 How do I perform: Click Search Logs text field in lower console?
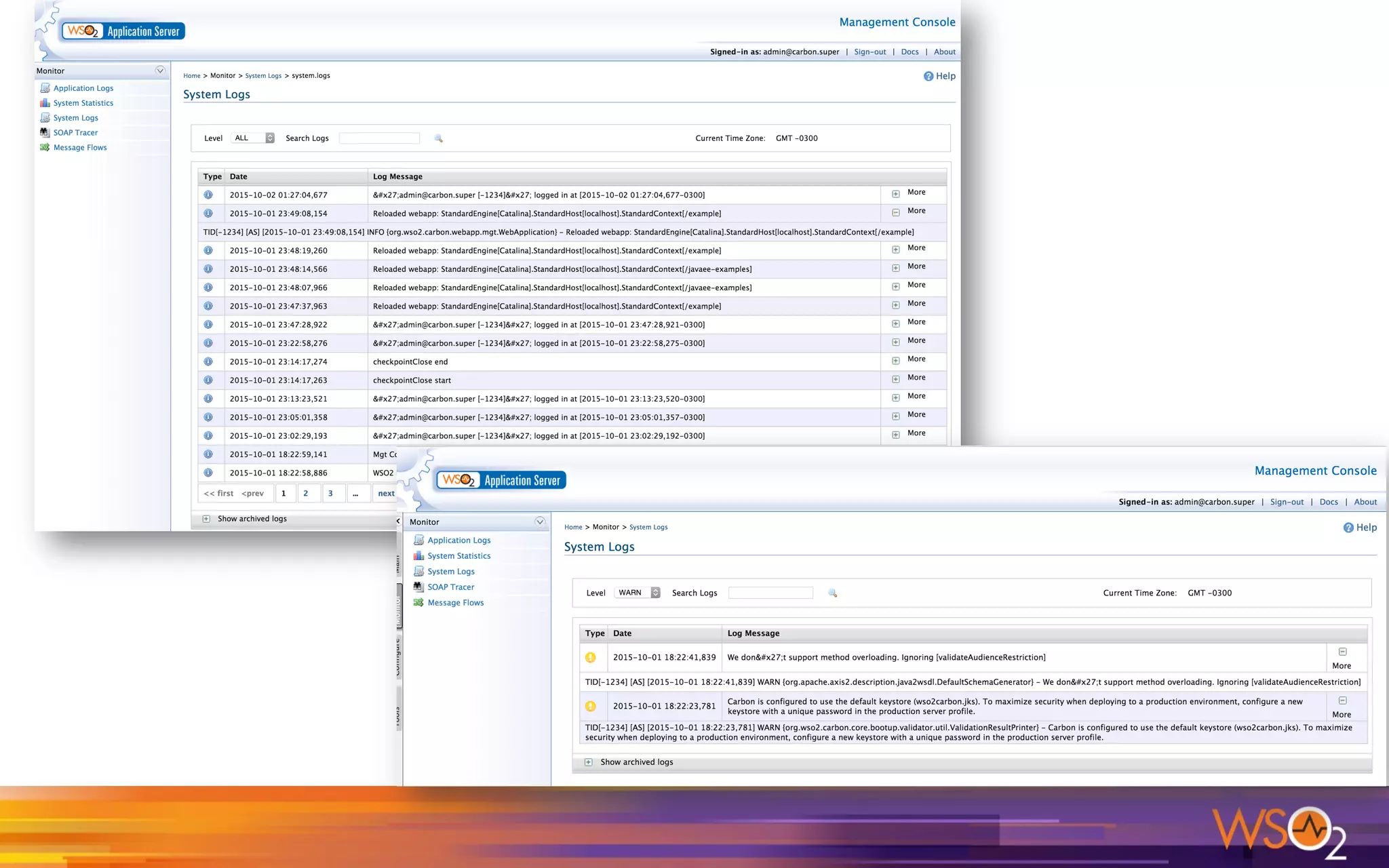[770, 593]
